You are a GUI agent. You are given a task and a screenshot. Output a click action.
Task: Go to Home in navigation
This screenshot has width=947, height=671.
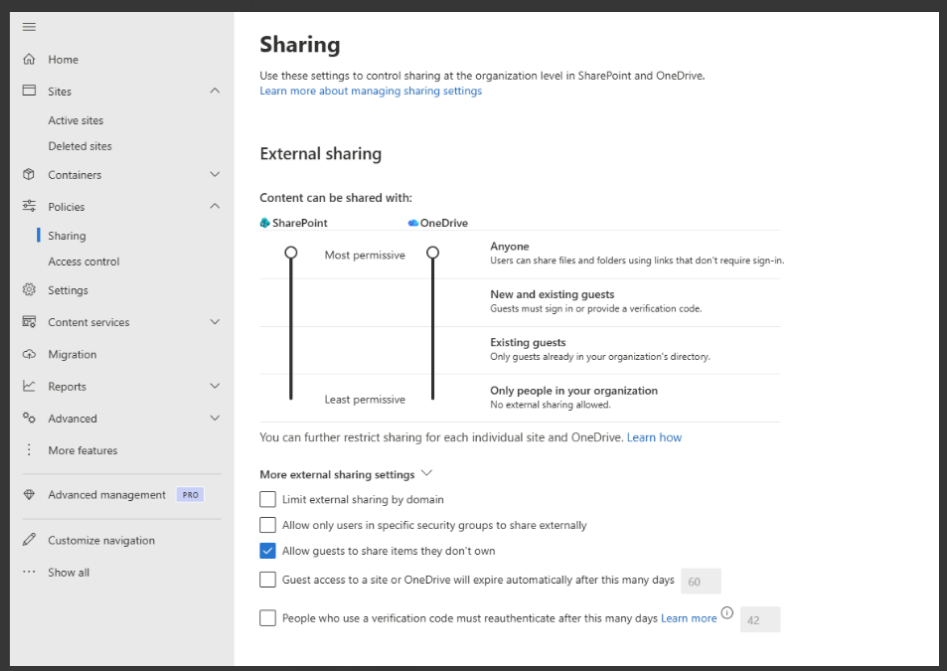[x=63, y=59]
